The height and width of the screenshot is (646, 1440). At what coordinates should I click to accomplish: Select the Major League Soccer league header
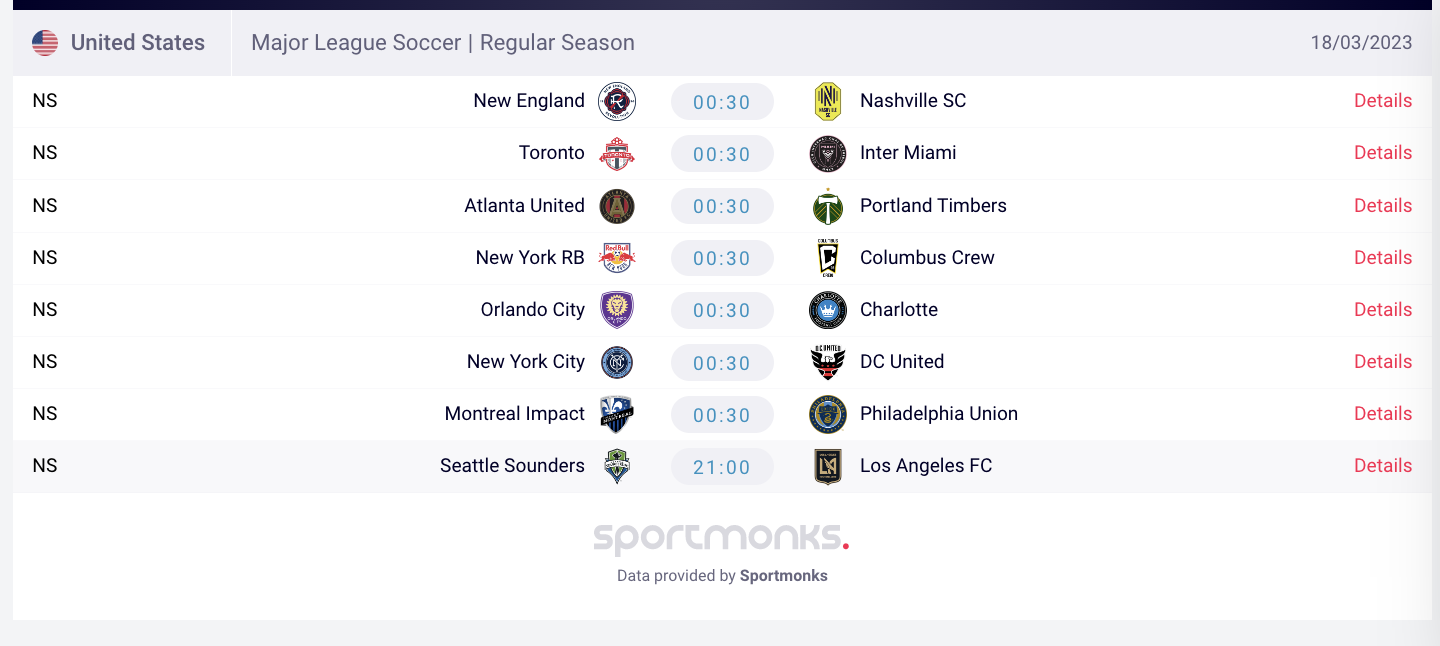(x=443, y=43)
